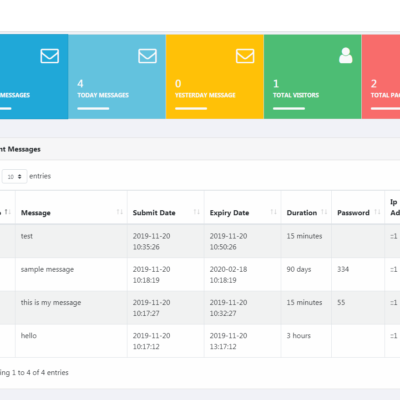
Task: Click expiry date 2019-11-20 13:17:12
Action: click(228, 341)
